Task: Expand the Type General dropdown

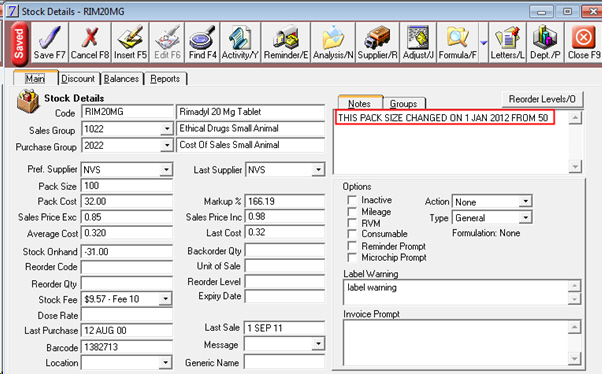Action: 526,218
